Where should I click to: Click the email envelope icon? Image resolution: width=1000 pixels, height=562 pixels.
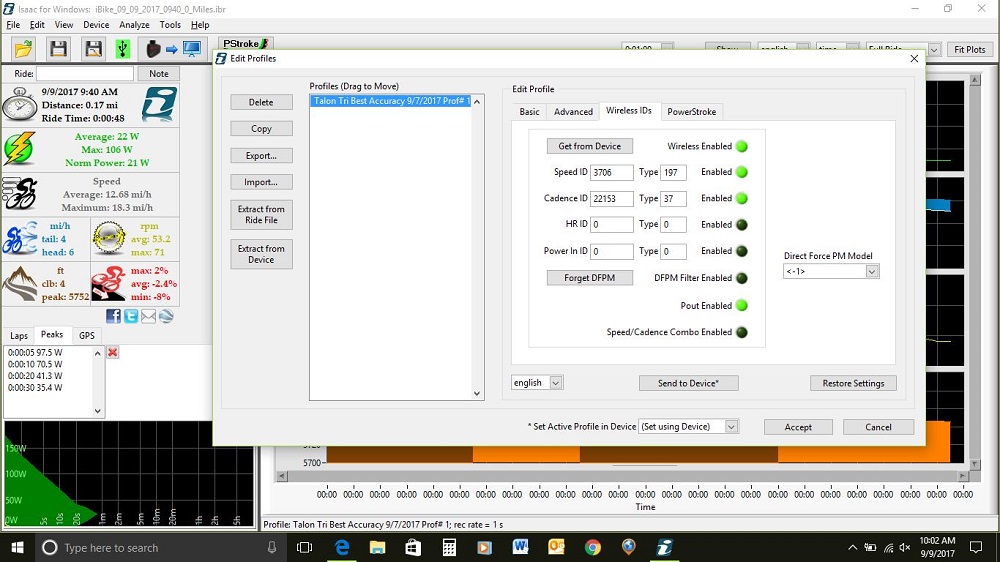point(148,316)
